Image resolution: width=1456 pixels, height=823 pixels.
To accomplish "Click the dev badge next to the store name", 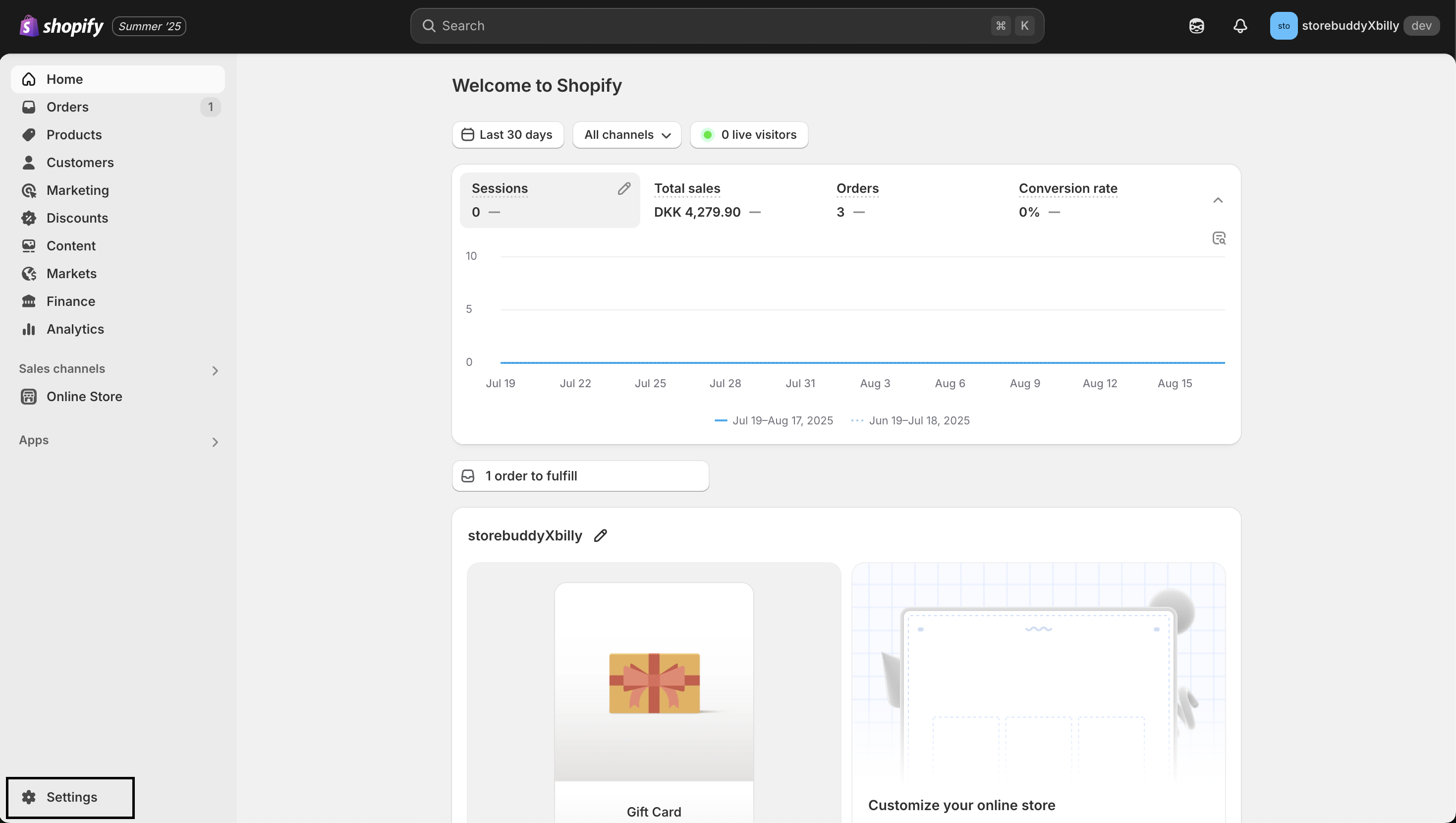I will click(1421, 25).
